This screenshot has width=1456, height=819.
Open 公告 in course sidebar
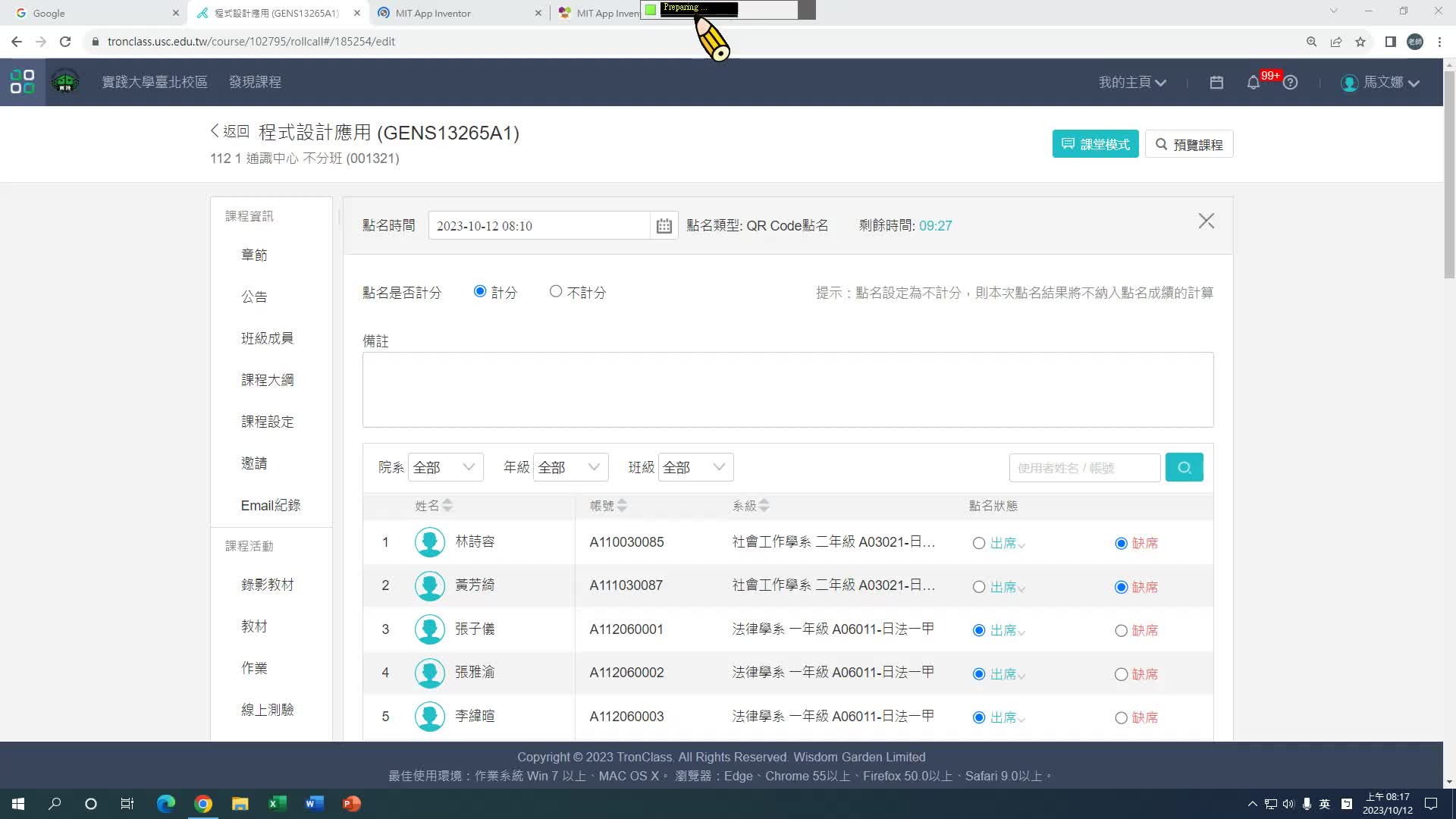254,297
